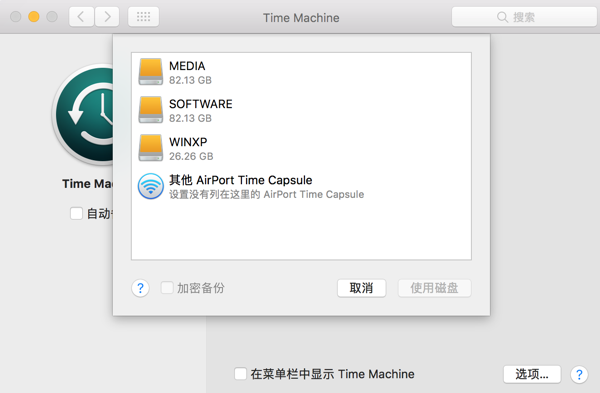Image resolution: width=600 pixels, height=393 pixels.
Task: Open help in the Time Machine window corner
Action: pyautogui.click(x=579, y=374)
